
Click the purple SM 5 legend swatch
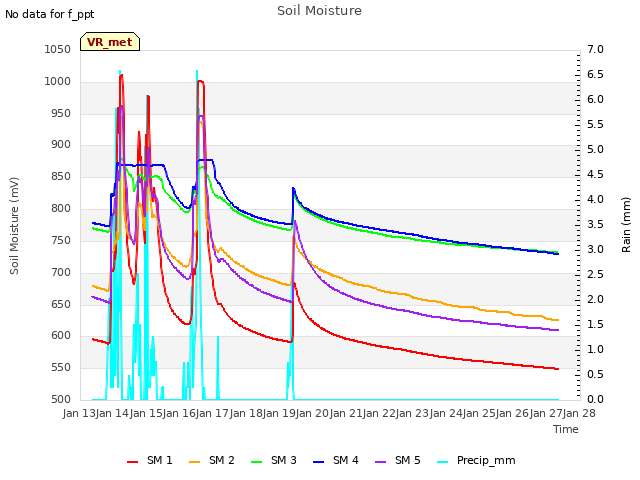pos(381,462)
